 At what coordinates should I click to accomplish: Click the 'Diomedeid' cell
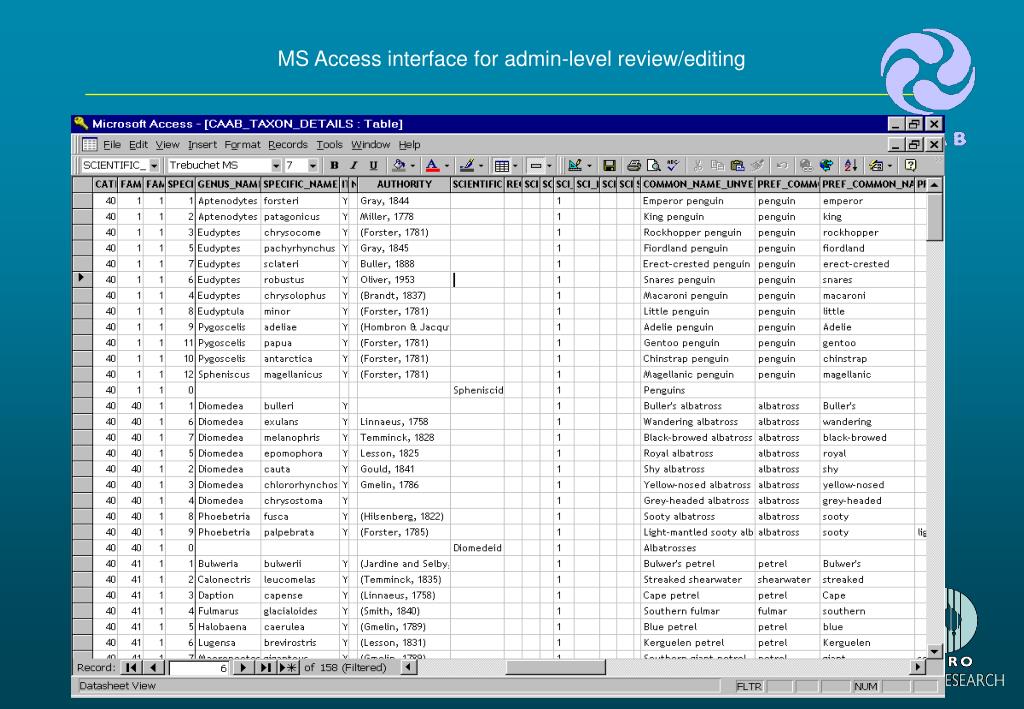click(x=477, y=548)
